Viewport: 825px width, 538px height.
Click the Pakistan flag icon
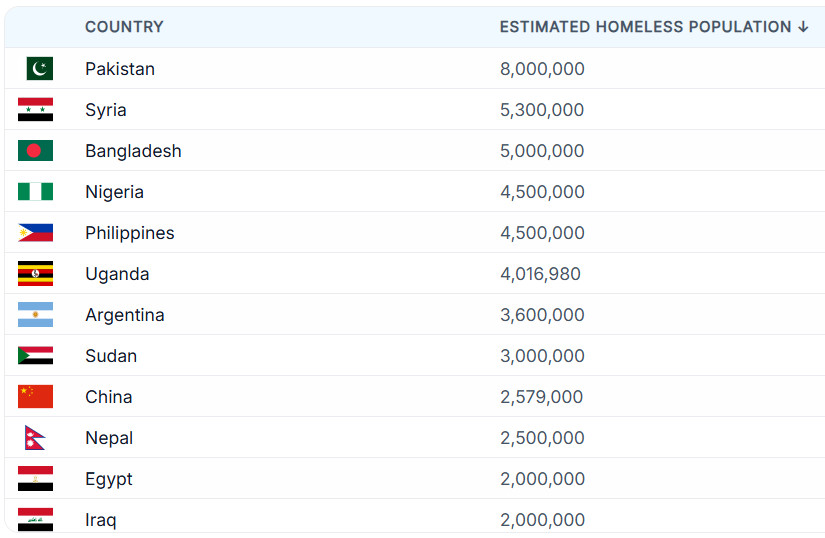(39, 69)
